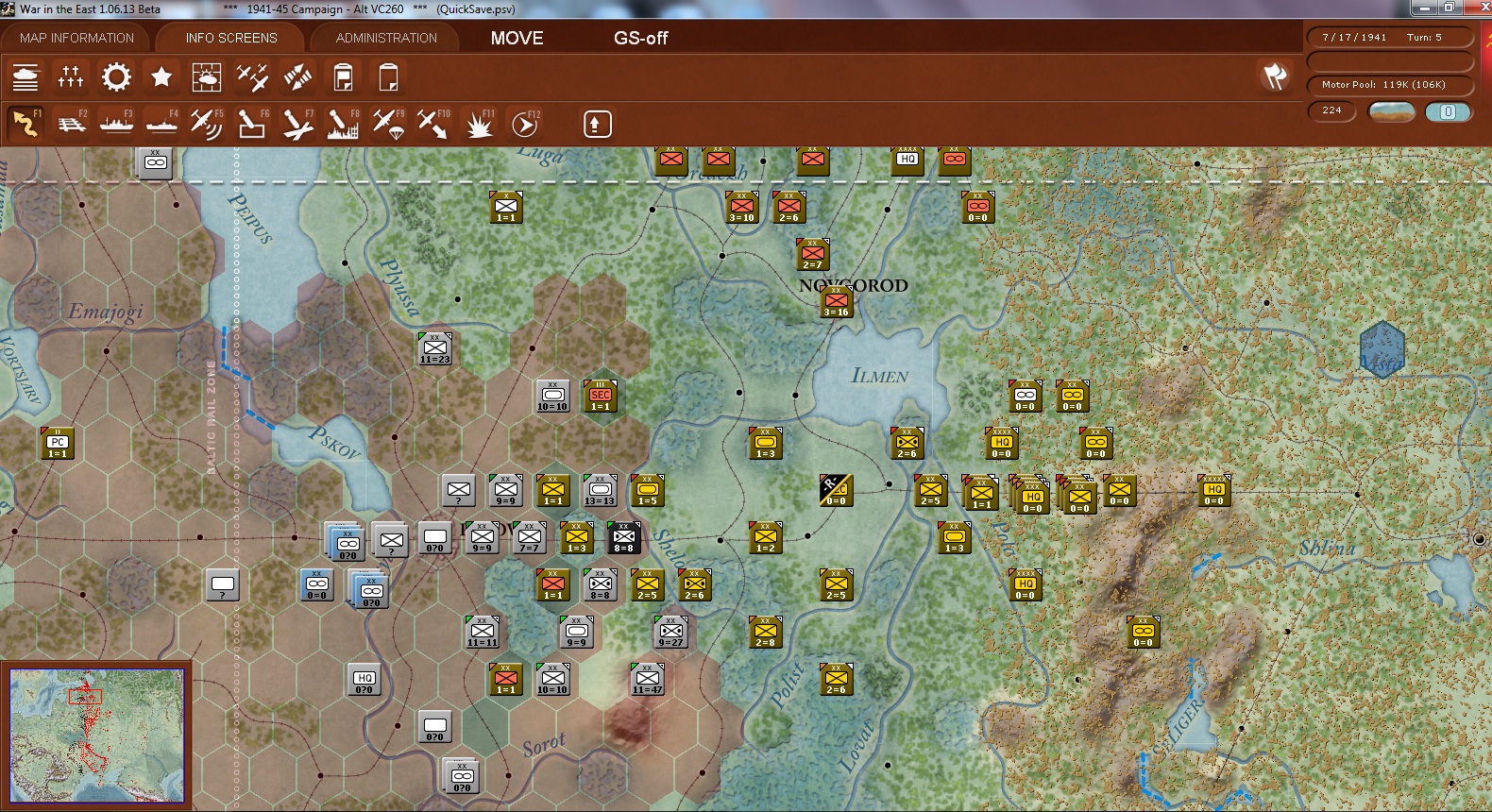Select the German 11=47 infantry unit

point(648,679)
